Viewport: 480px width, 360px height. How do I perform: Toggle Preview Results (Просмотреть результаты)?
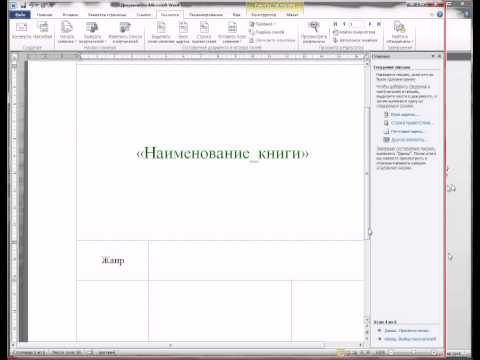pos(314,32)
